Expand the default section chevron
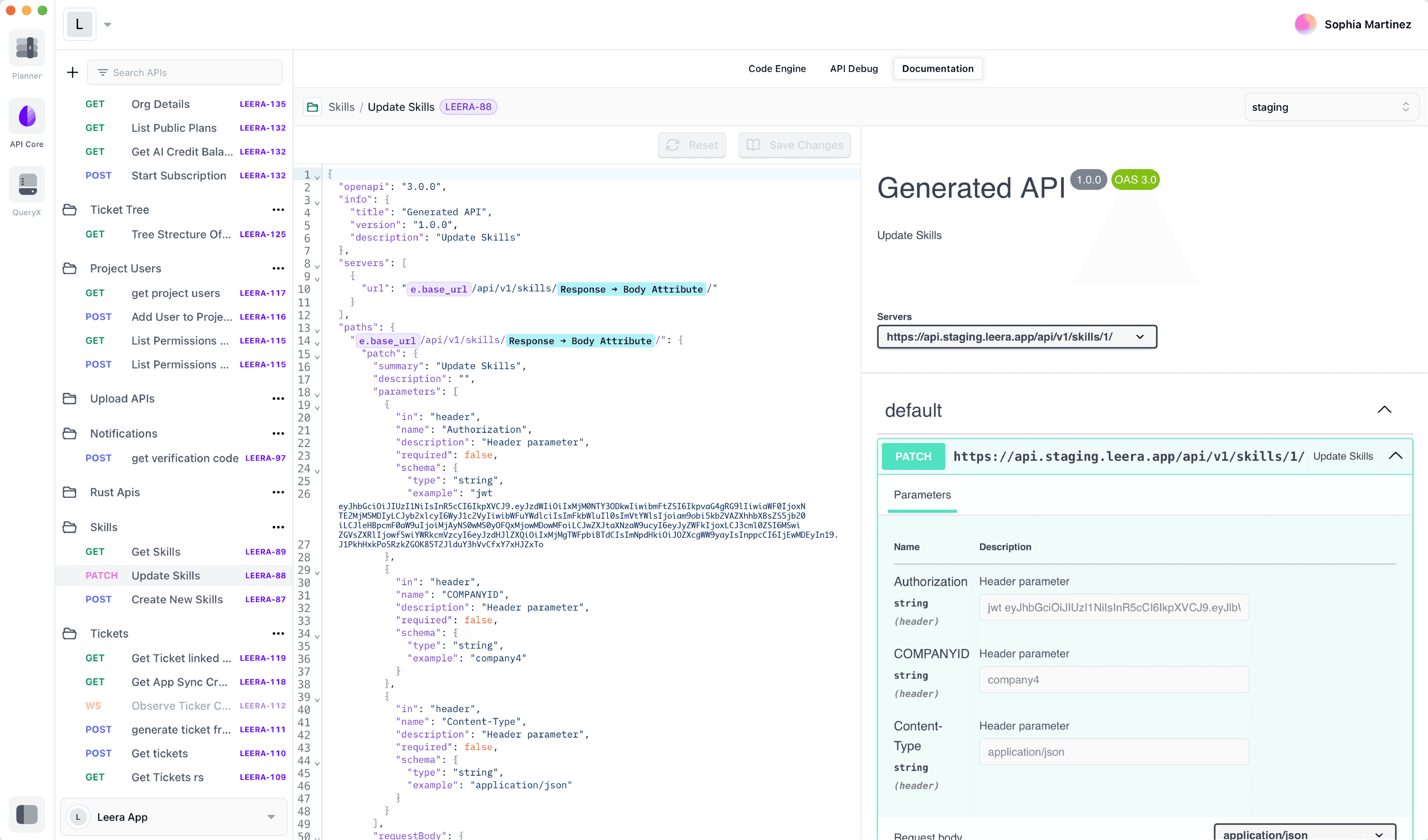 coord(1384,410)
